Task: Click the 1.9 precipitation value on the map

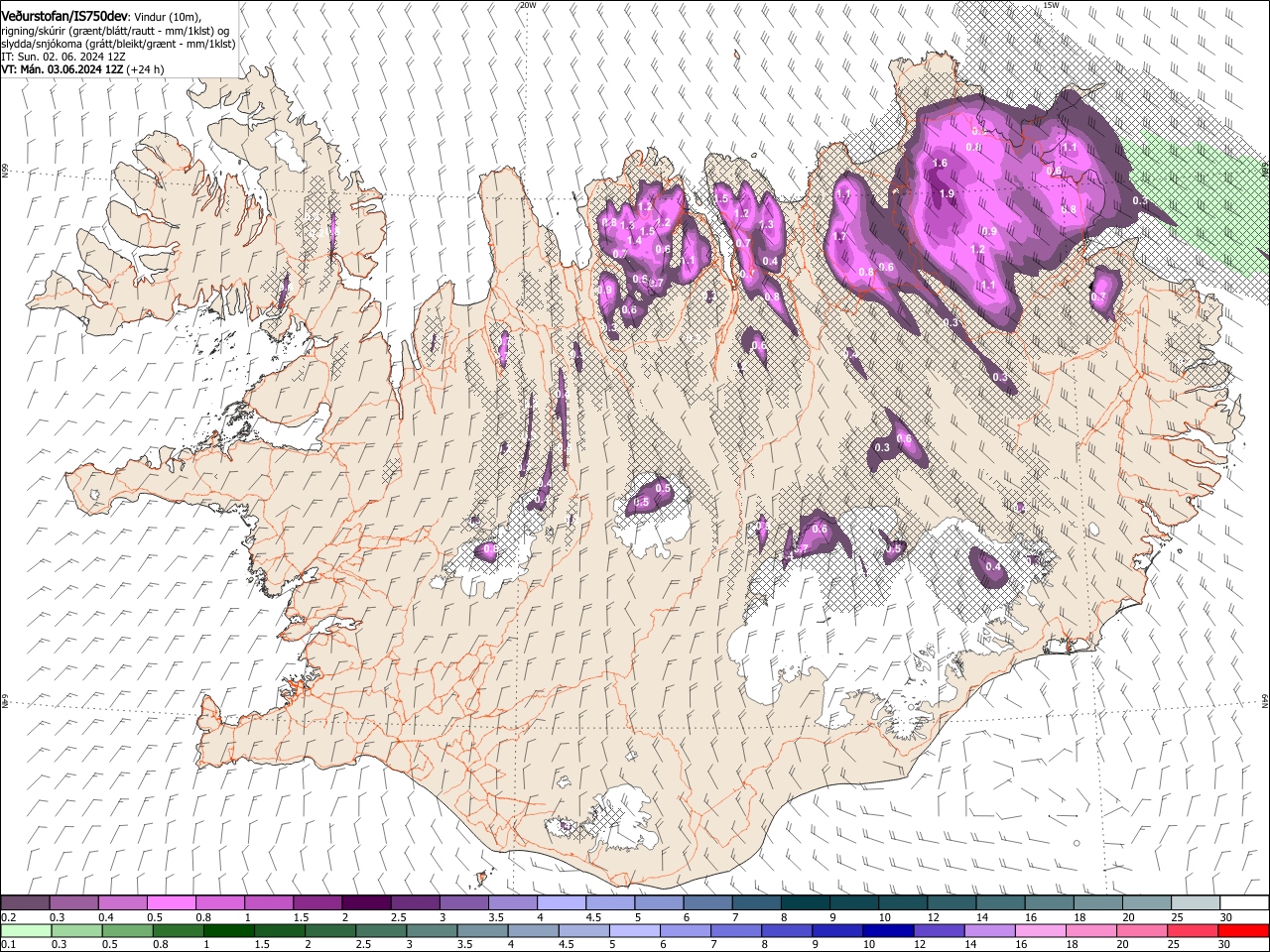Action: (x=947, y=193)
